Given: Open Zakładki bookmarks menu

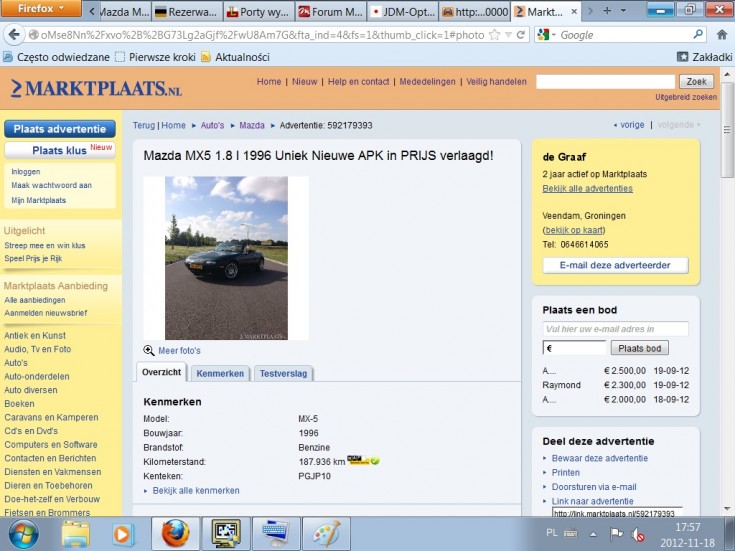Looking at the screenshot, I should 705,57.
